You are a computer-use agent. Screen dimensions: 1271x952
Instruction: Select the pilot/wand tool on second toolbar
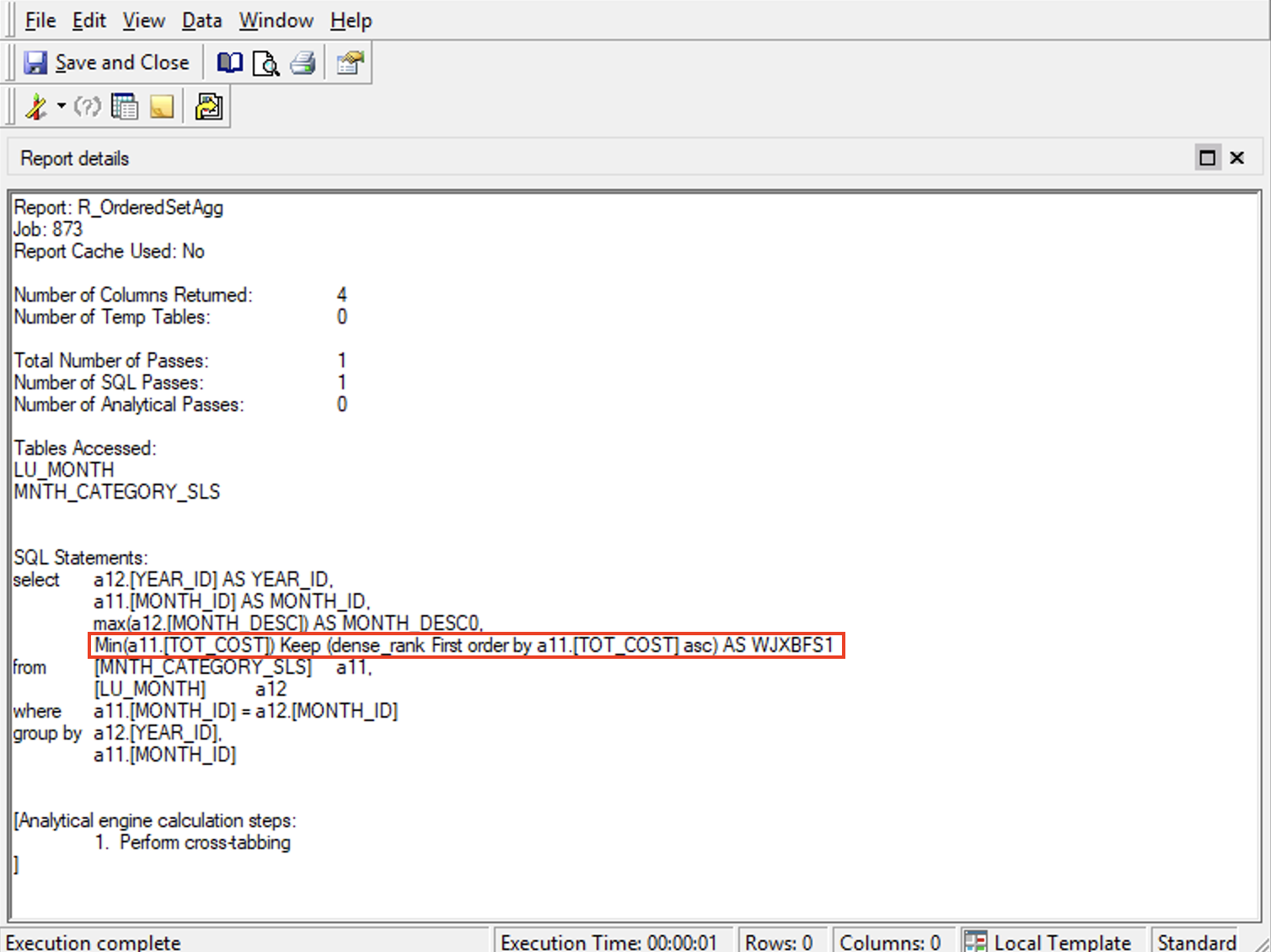point(35,106)
